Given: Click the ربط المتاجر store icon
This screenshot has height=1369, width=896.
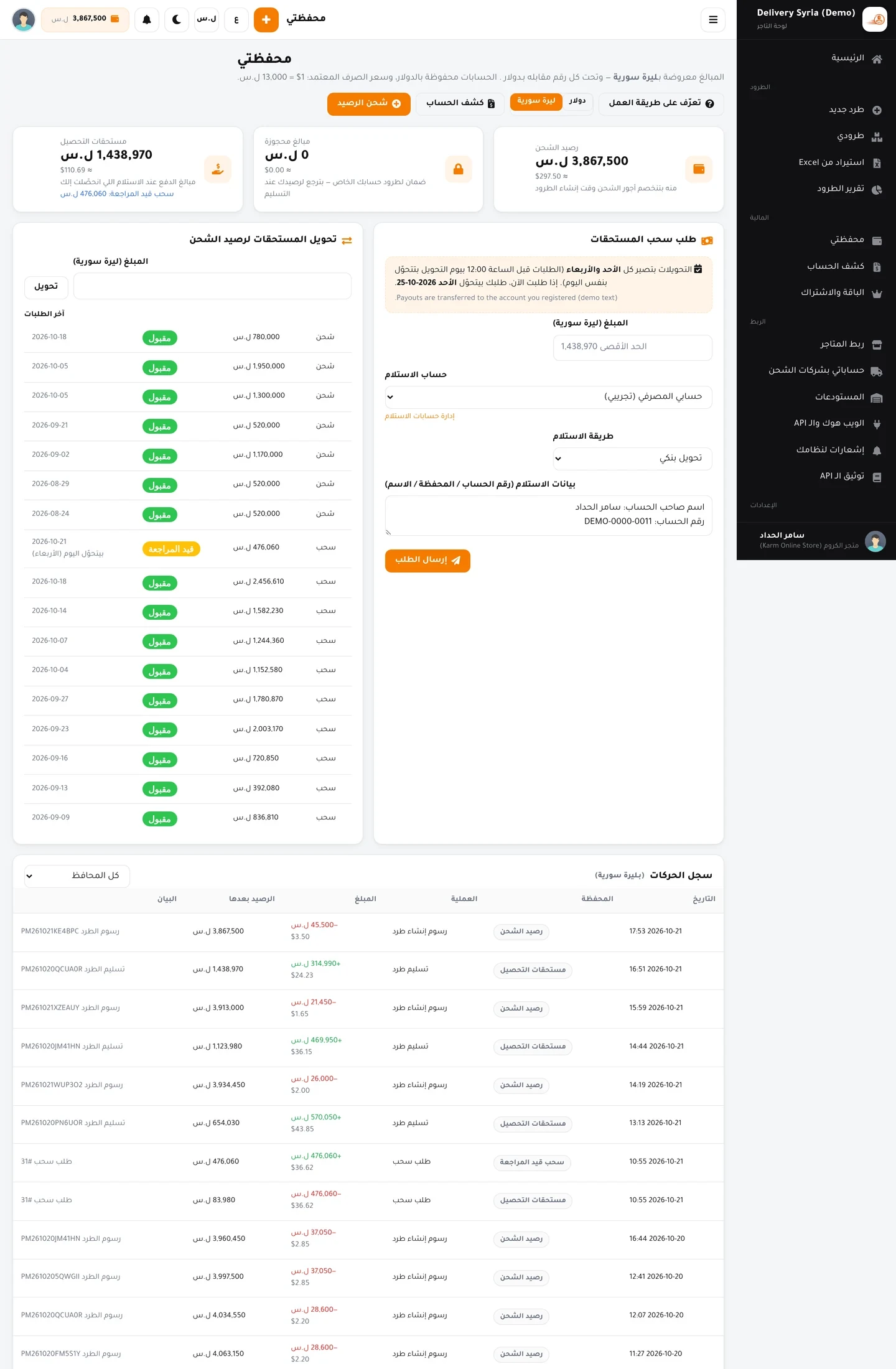Looking at the screenshot, I should pos(877,345).
